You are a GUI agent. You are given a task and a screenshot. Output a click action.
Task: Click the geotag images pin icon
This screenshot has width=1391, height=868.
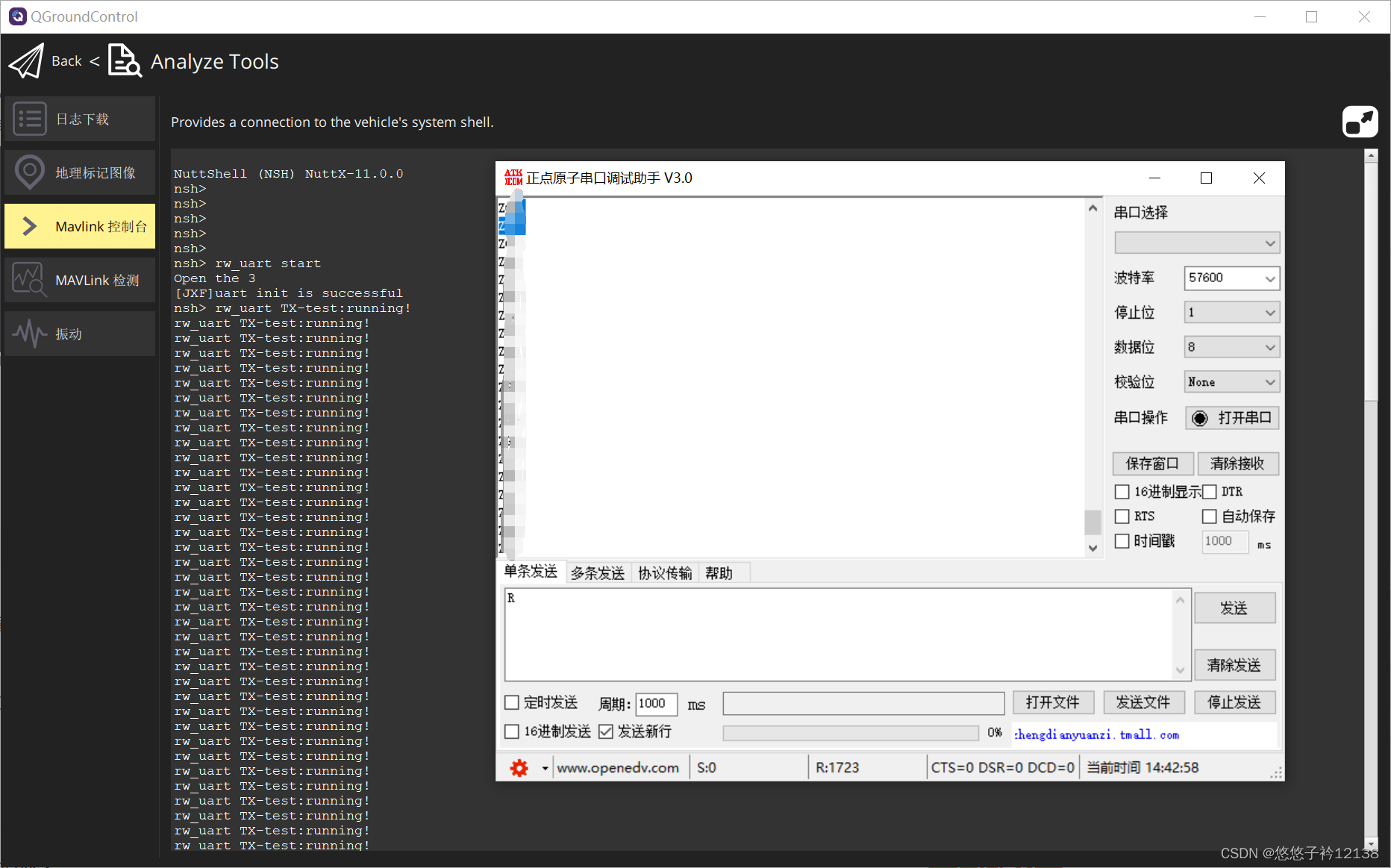30,172
